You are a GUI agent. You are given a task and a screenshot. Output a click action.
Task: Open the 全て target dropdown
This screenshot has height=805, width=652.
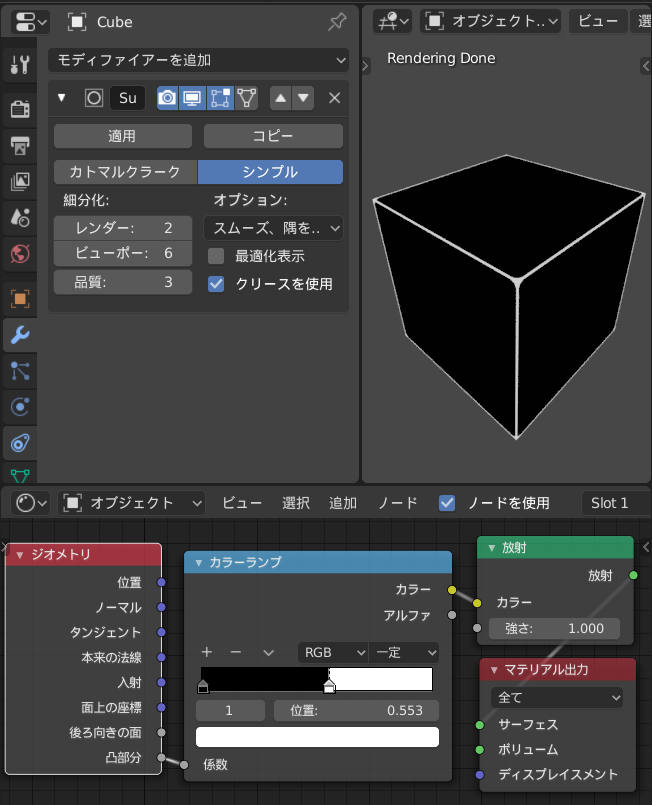(x=557, y=698)
